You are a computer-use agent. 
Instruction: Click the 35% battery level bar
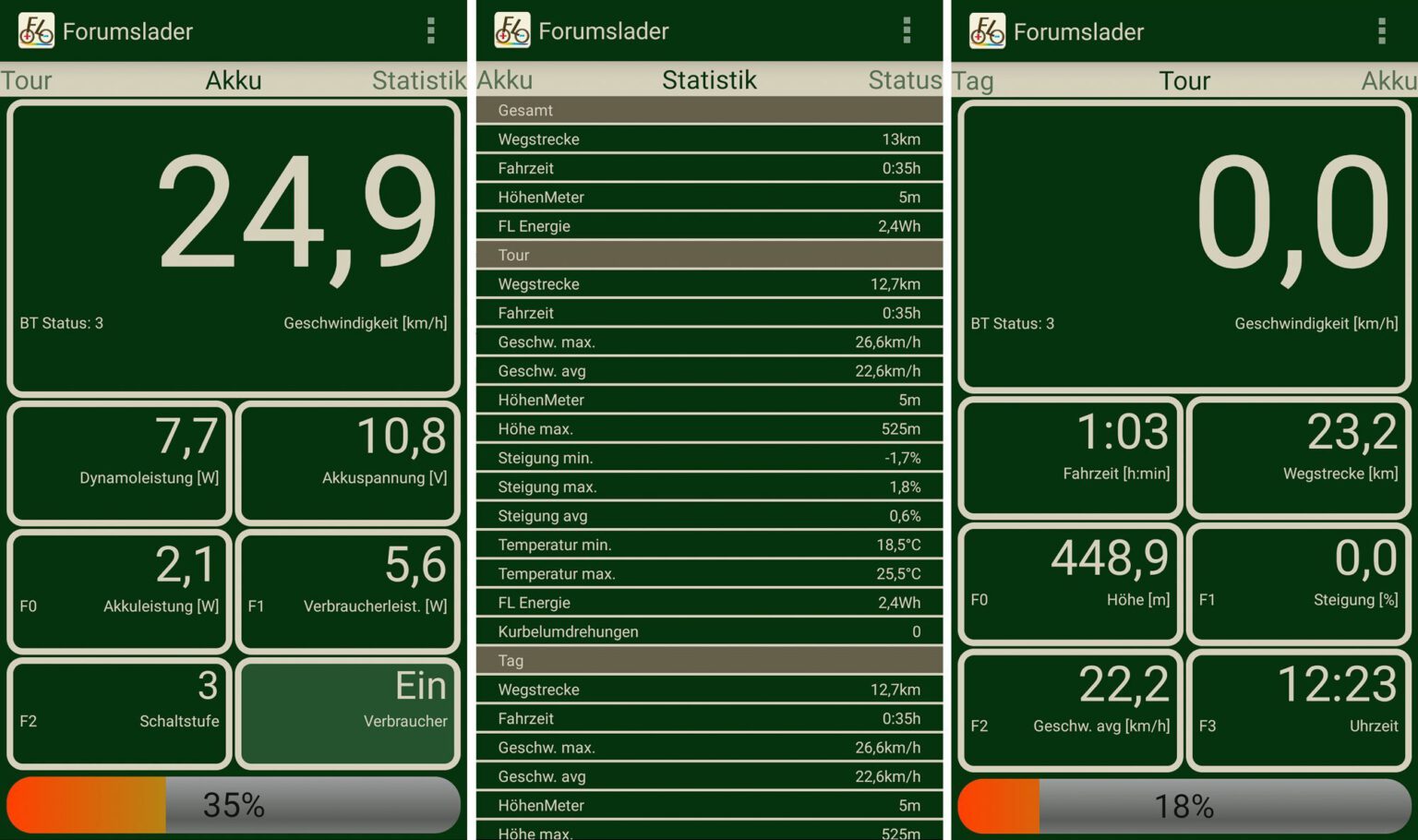(234, 805)
